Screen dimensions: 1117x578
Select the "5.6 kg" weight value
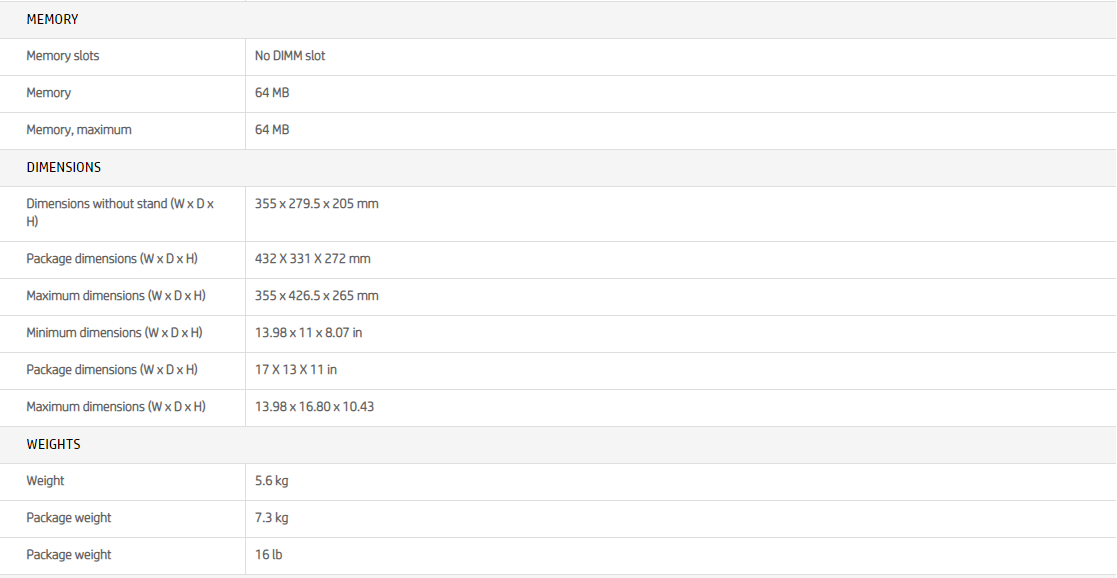(271, 481)
